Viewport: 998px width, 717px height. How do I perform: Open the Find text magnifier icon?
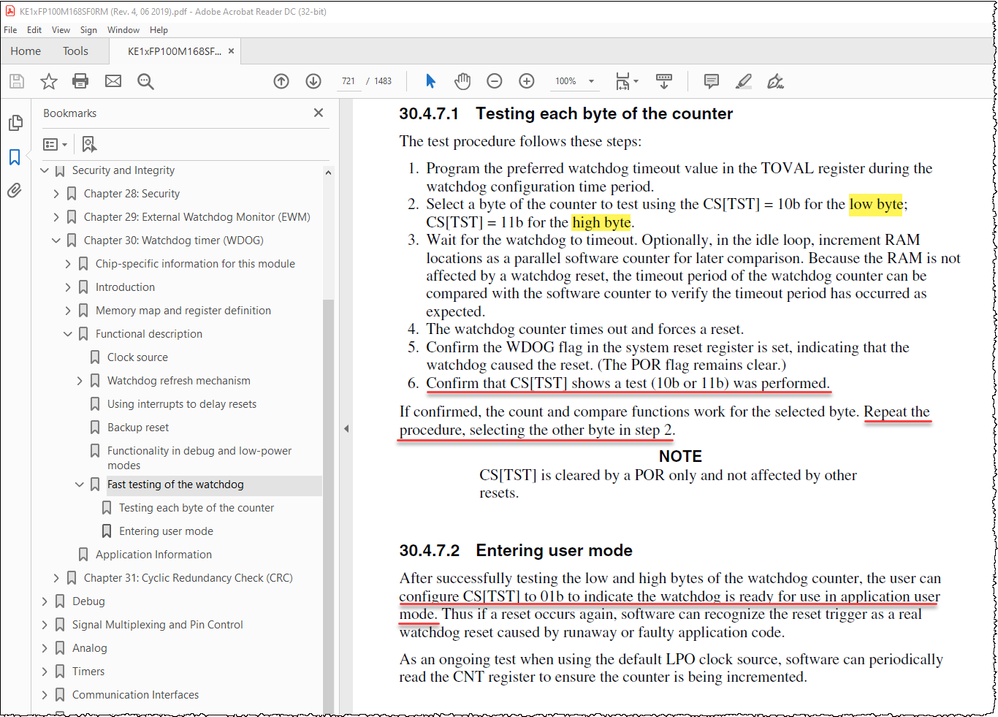[146, 81]
